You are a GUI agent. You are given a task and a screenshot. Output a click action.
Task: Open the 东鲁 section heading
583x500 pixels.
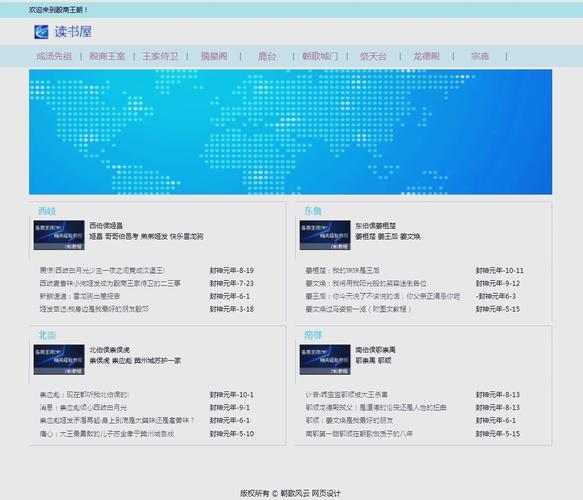tap(313, 211)
